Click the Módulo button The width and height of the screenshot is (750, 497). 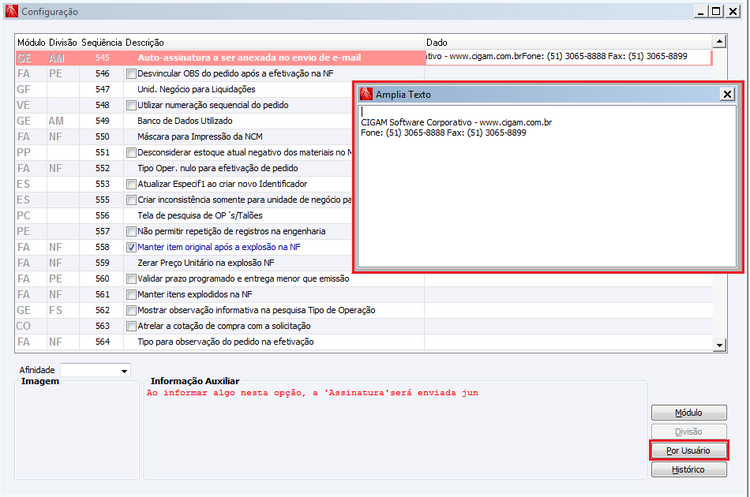688,413
